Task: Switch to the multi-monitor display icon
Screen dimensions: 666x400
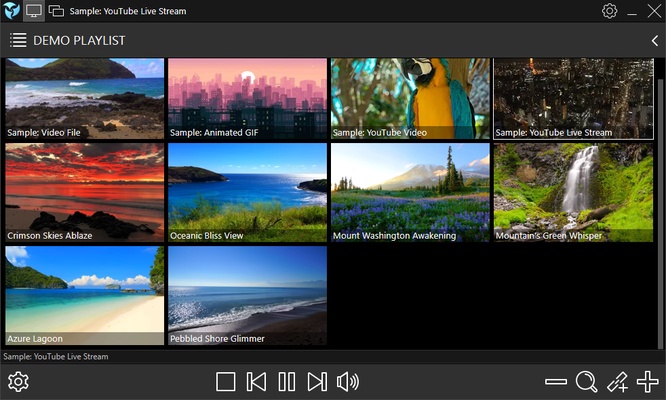Action: (56, 11)
